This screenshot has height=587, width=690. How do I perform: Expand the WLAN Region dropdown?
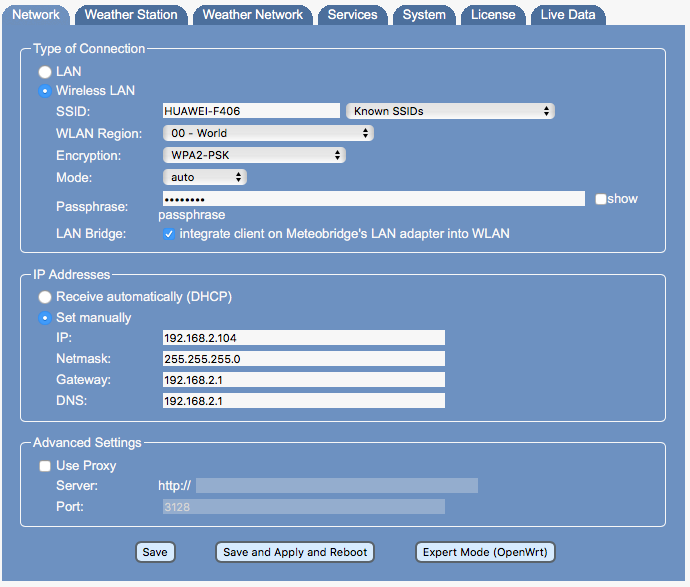(268, 133)
